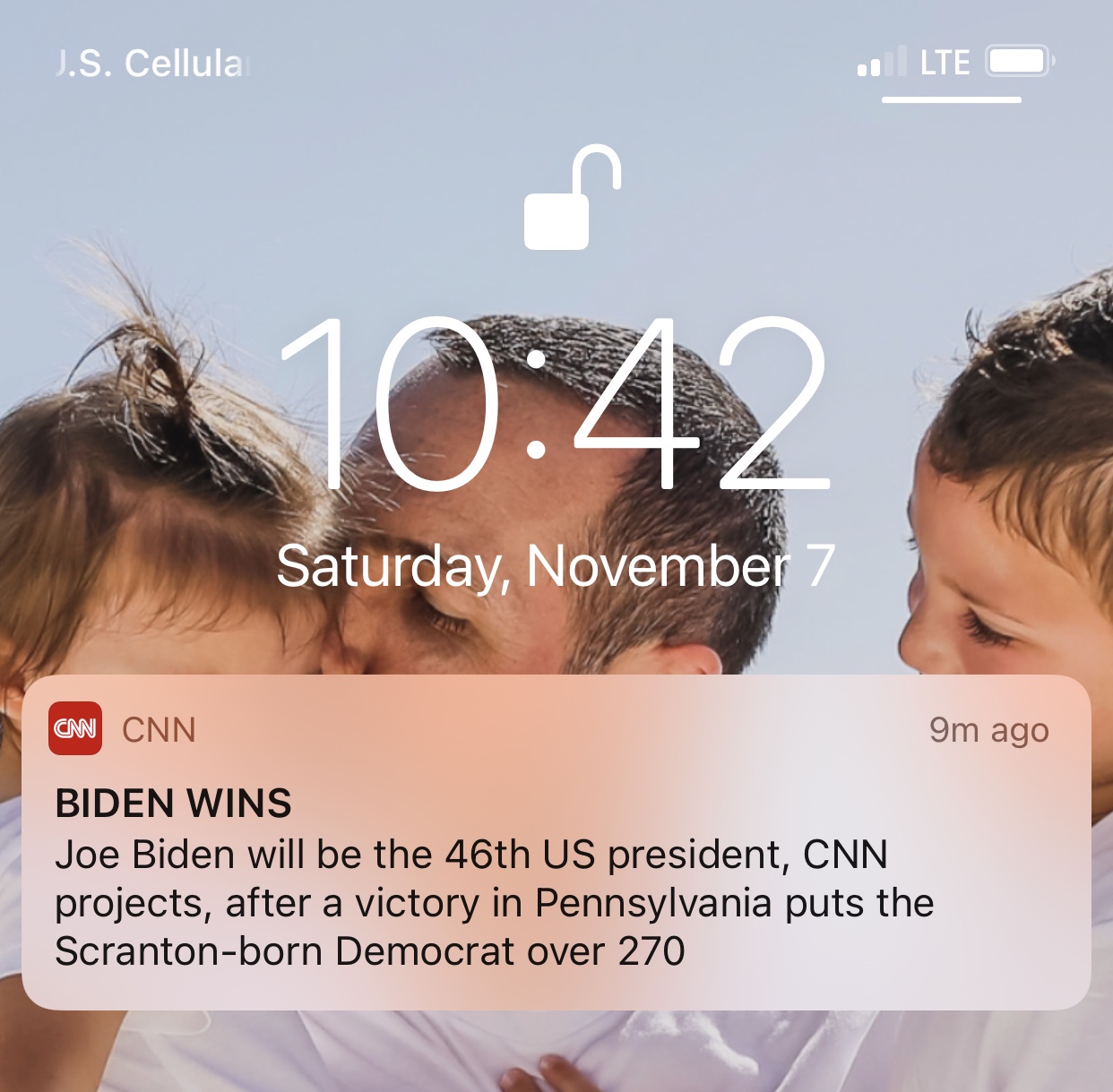The image size is (1113, 1092).
Task: Tap the empty area right of the headline
Action: point(681,804)
